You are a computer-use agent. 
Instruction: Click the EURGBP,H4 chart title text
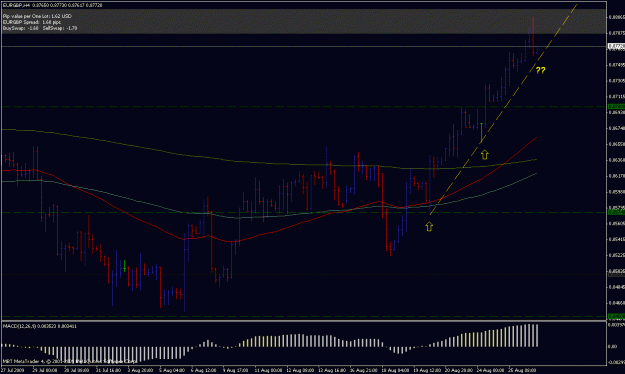coord(52,5)
